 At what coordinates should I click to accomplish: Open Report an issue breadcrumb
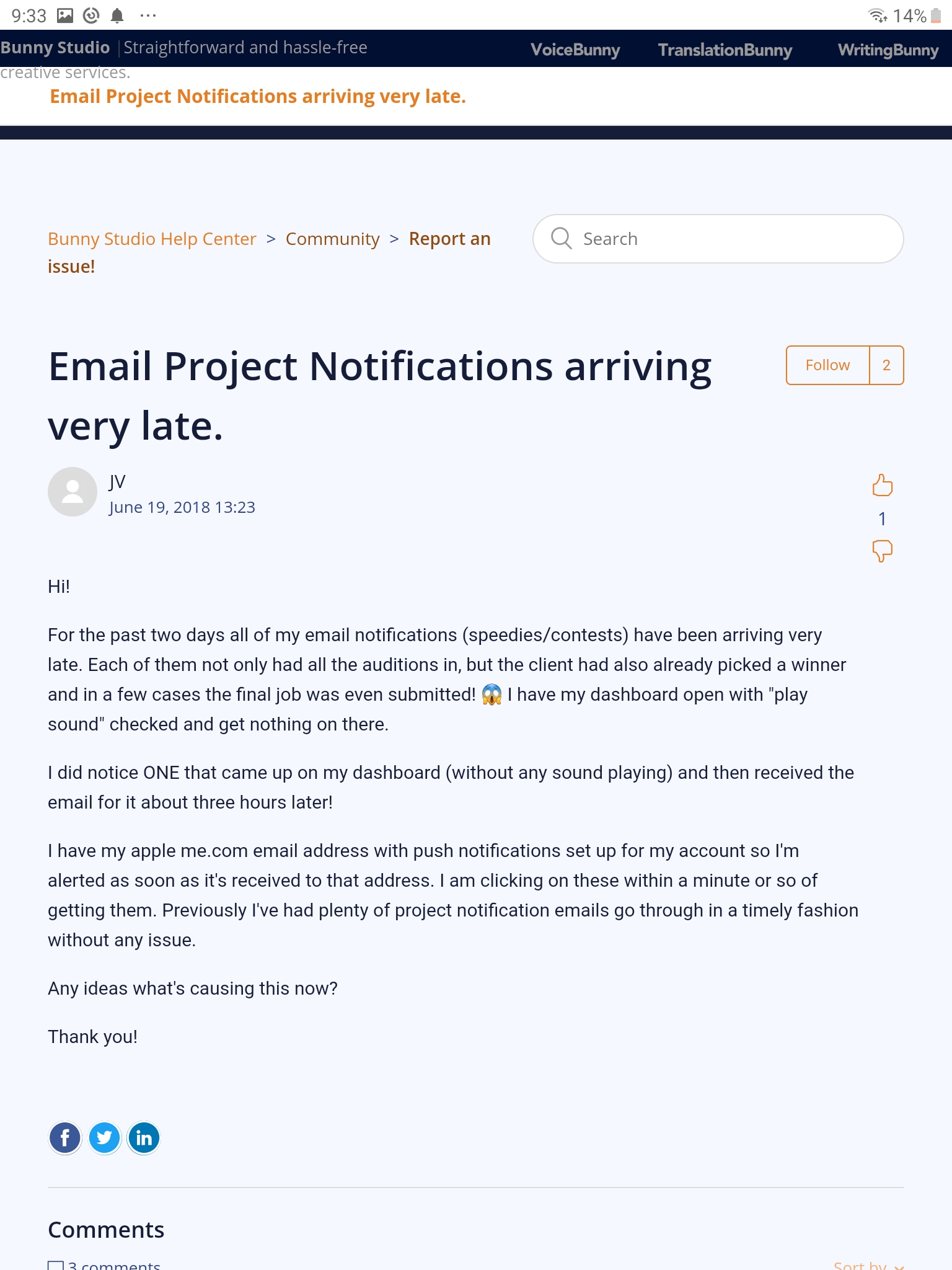click(x=449, y=239)
